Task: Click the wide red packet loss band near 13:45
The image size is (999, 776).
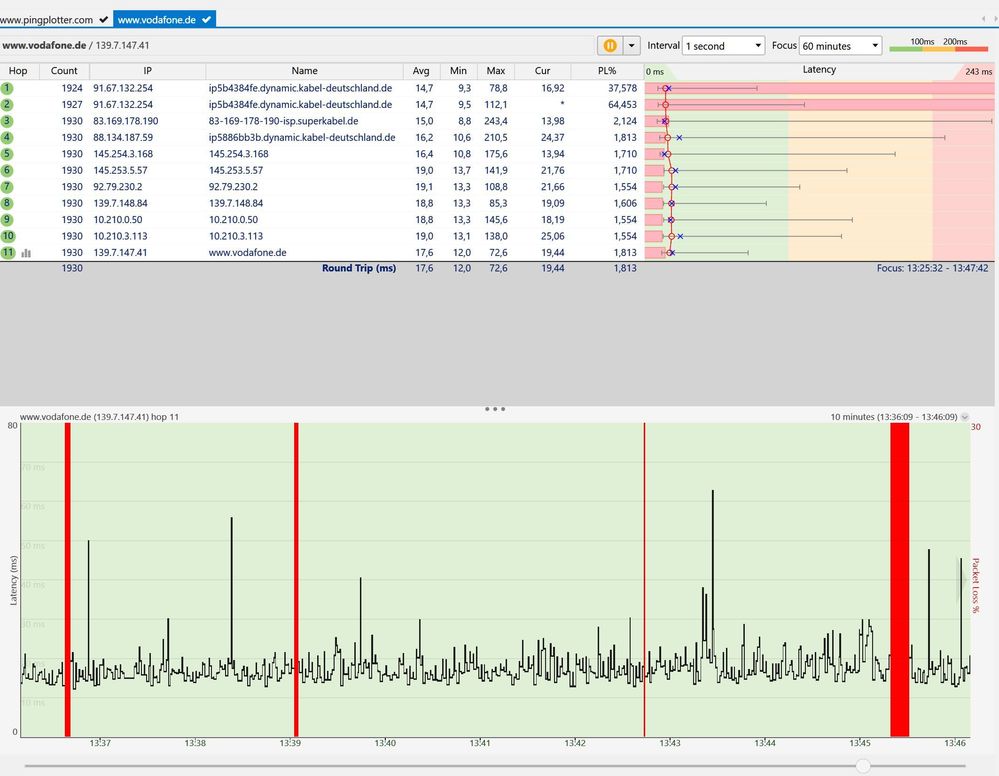Action: (x=899, y=580)
